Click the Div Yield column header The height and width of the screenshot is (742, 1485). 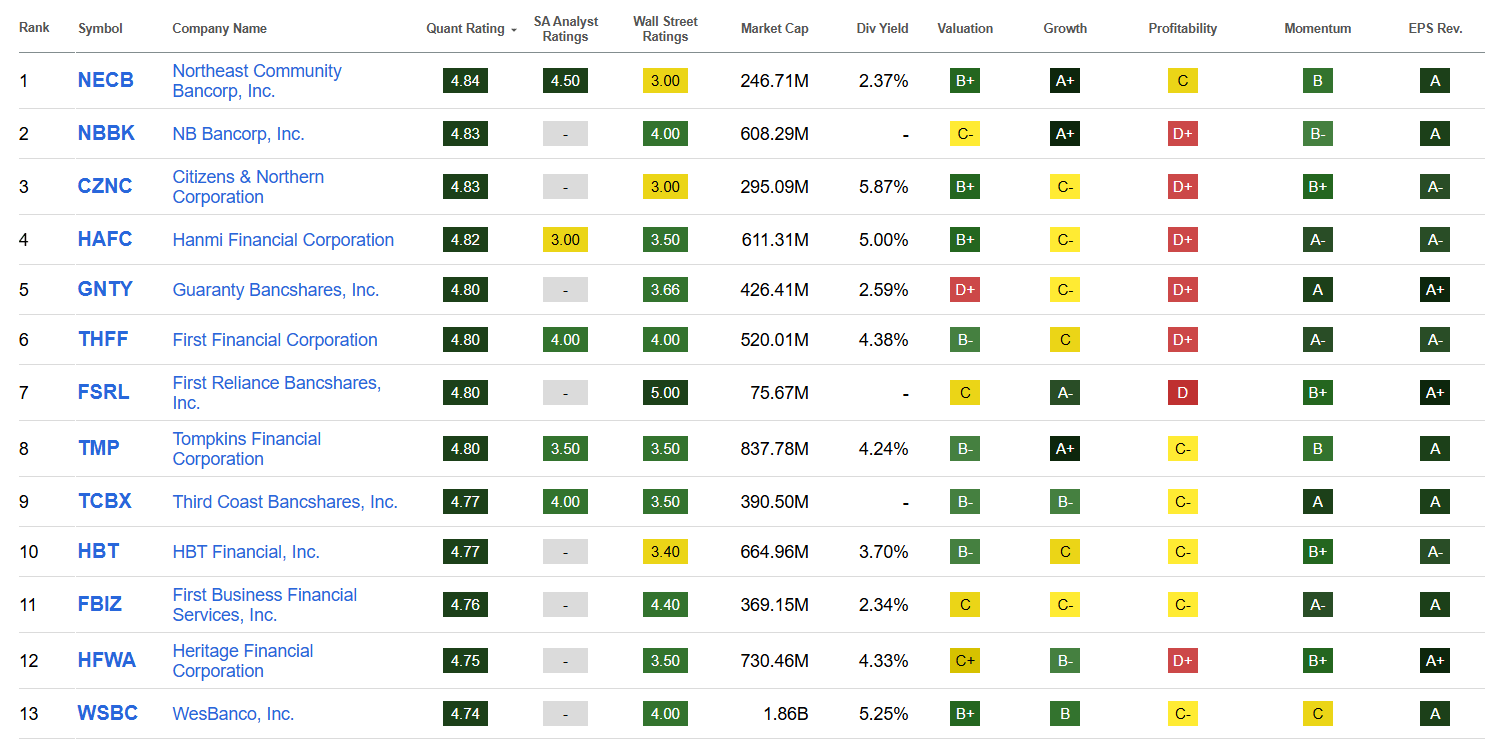pos(882,29)
